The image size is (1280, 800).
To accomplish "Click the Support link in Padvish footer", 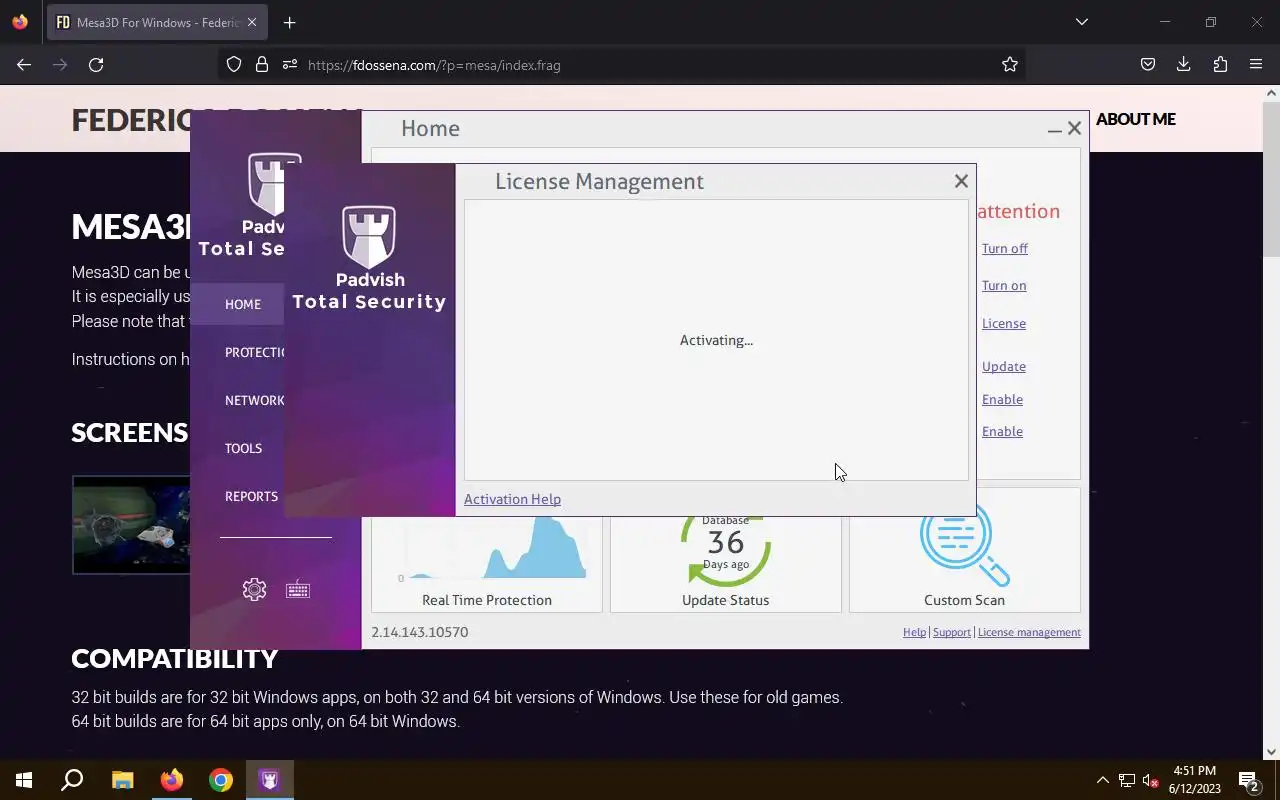I will click(952, 632).
